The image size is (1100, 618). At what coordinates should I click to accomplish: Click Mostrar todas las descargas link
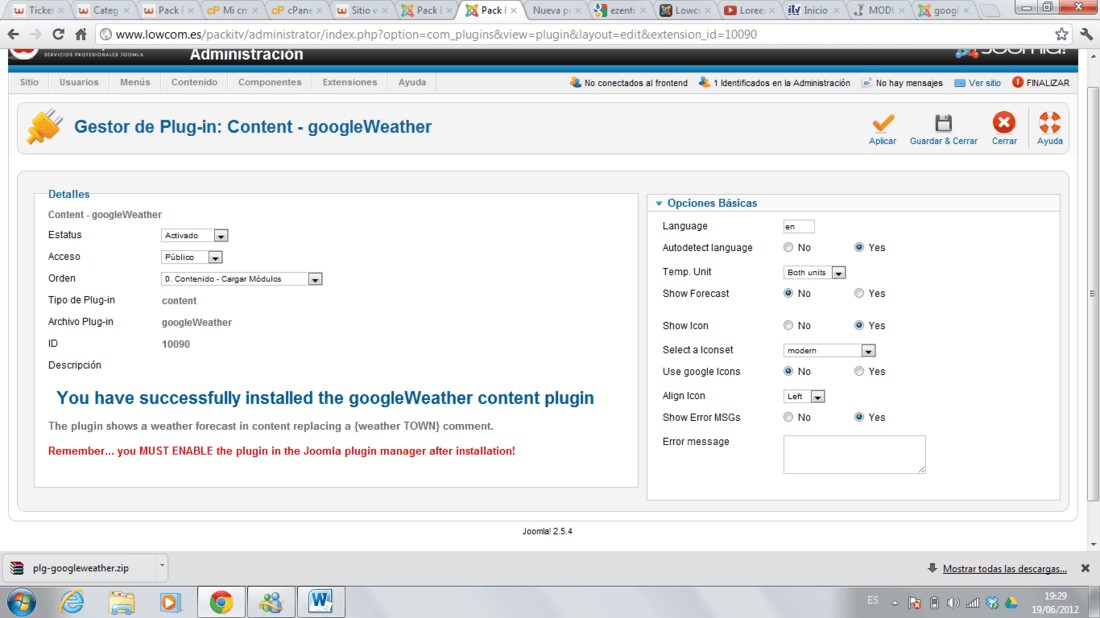[x=1005, y=569]
